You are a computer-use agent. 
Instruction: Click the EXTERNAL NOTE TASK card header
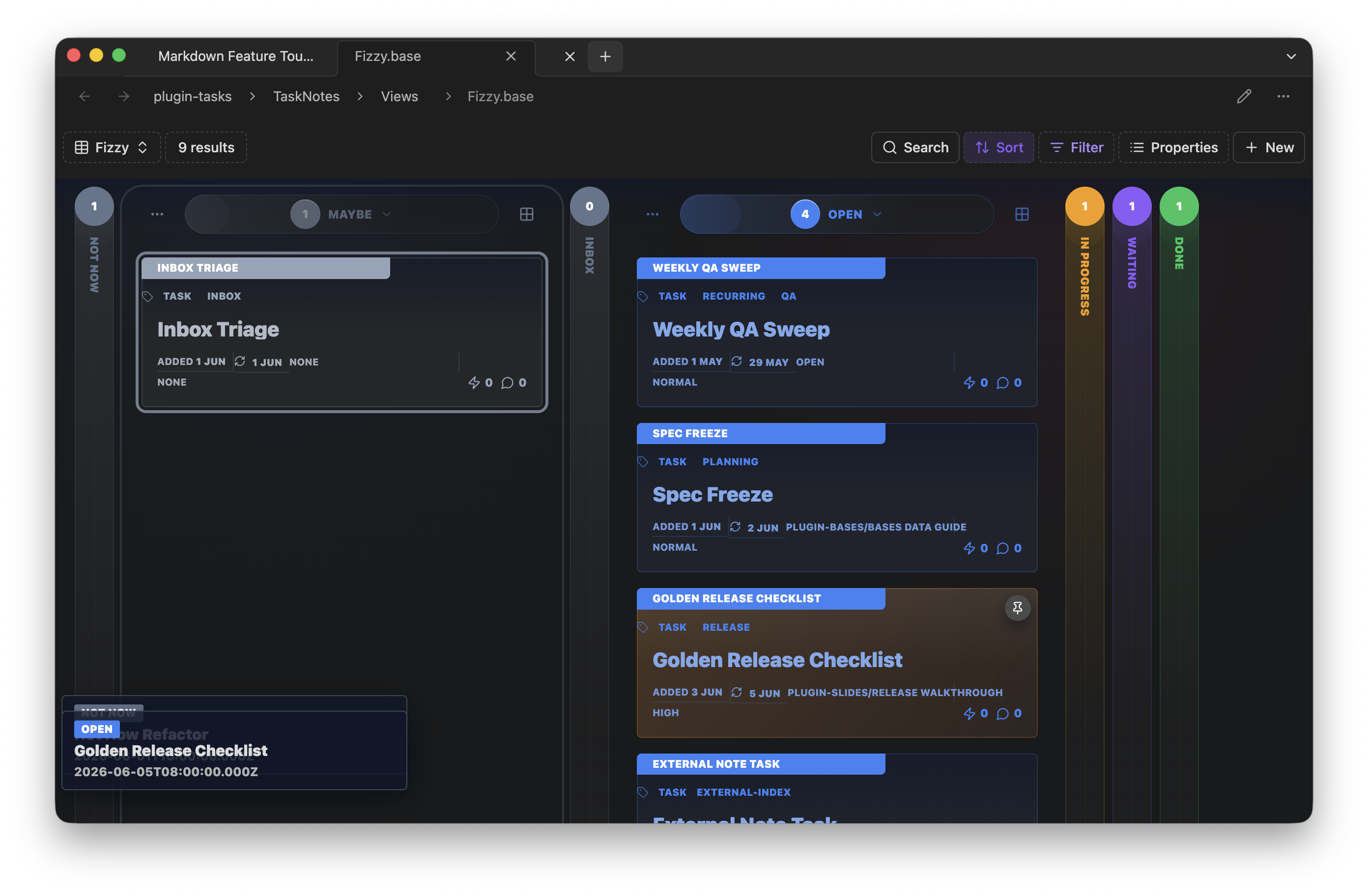click(761, 764)
